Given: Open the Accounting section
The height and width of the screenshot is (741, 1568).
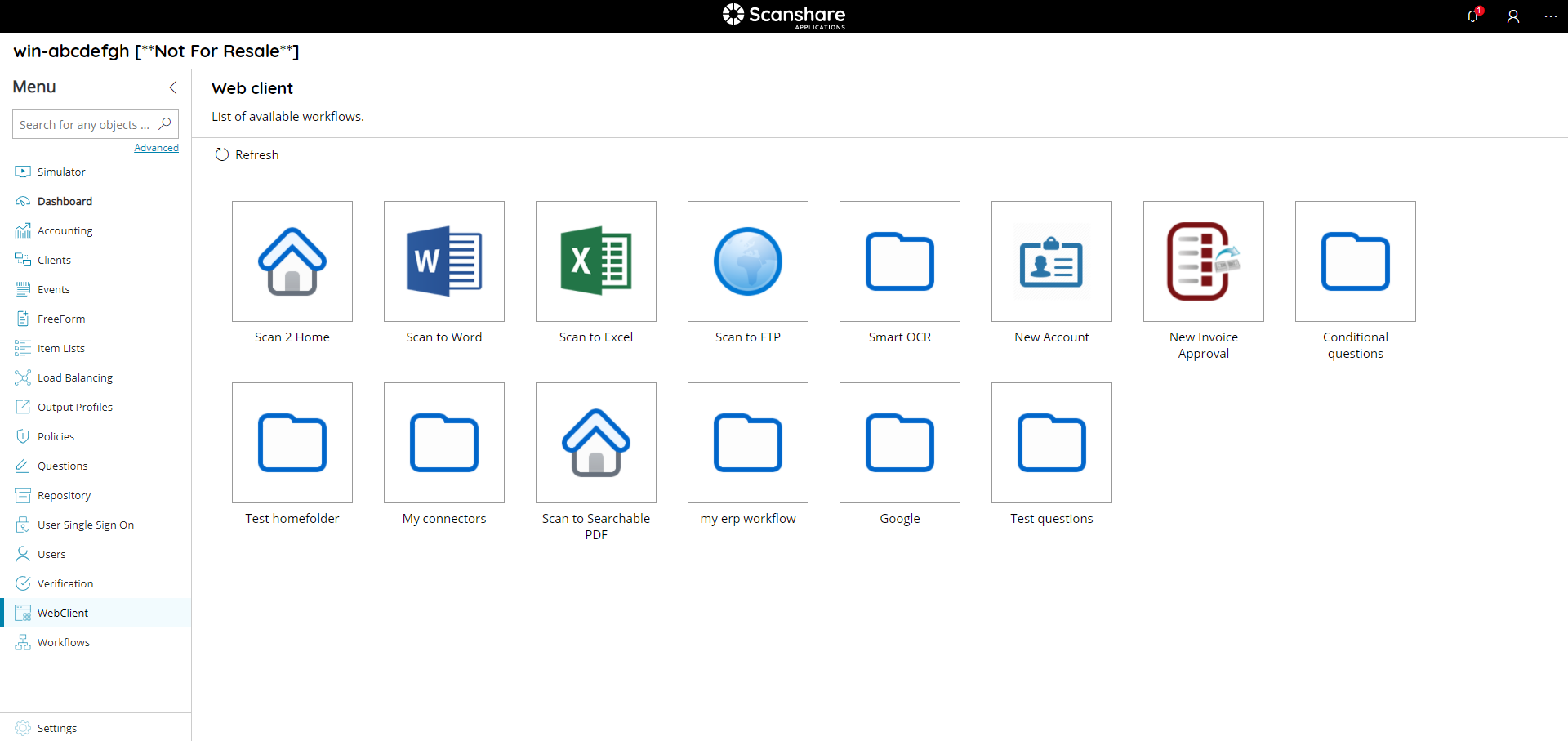Looking at the screenshot, I should [64, 230].
